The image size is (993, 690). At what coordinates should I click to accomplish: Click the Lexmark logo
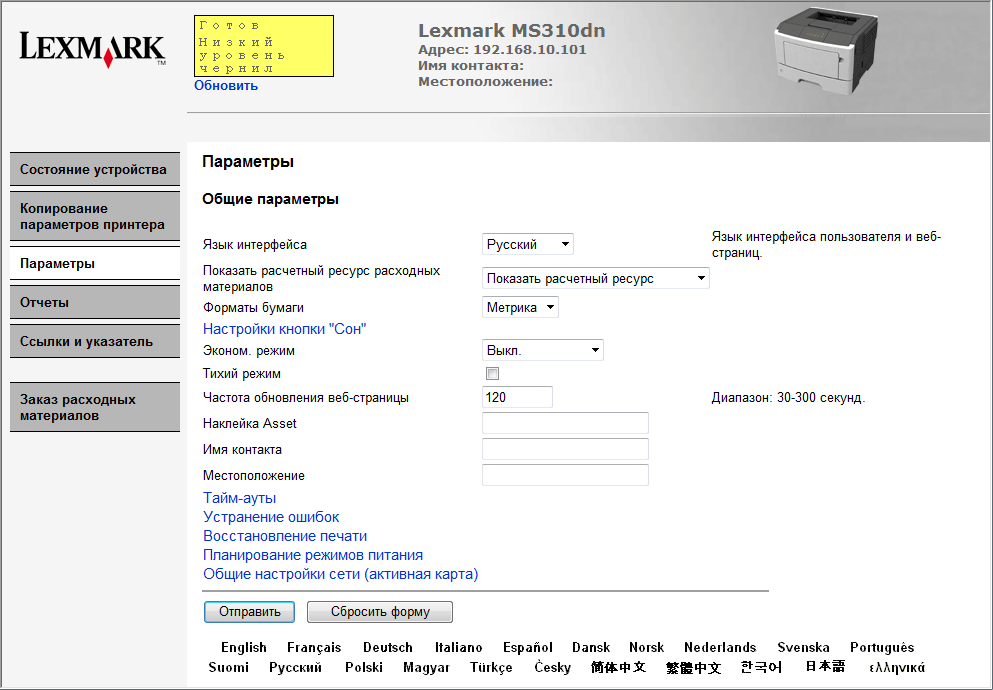coord(92,49)
